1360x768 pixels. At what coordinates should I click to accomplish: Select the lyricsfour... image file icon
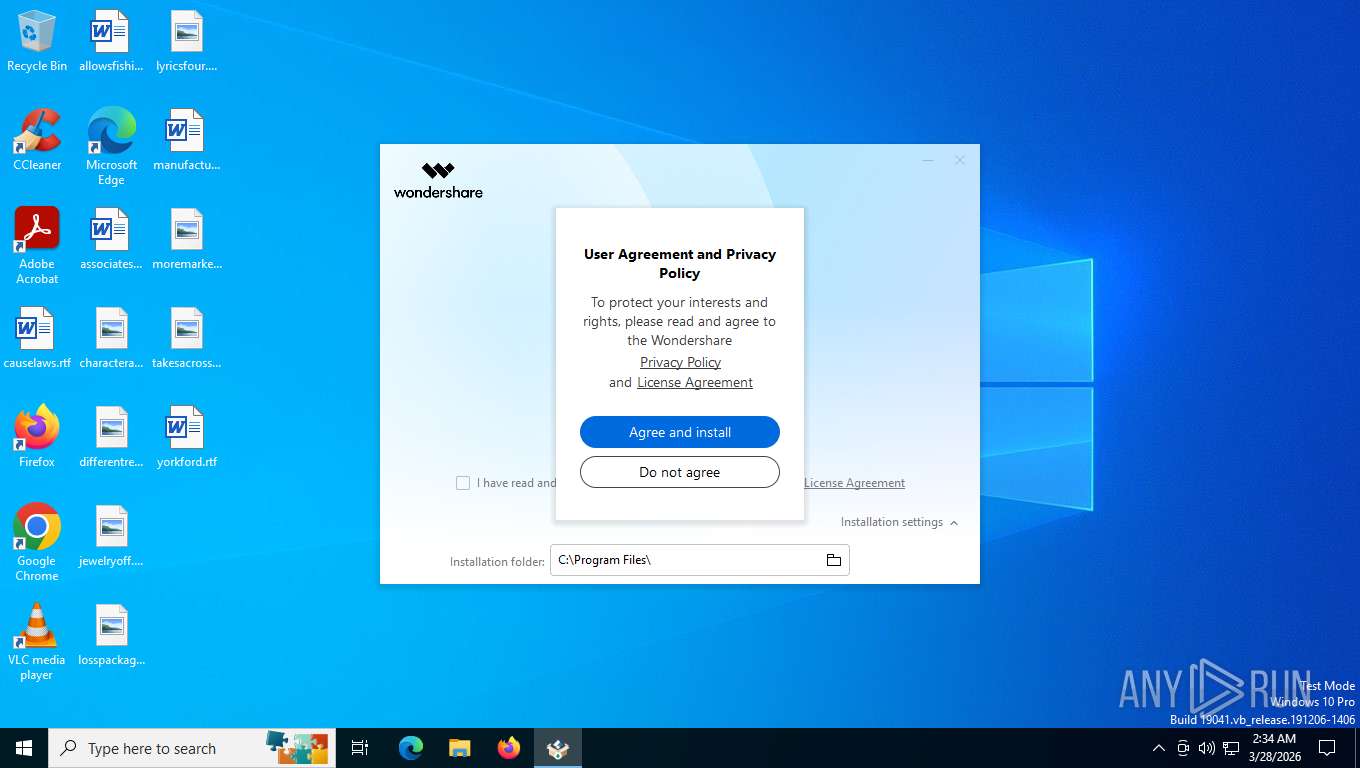pos(186,41)
